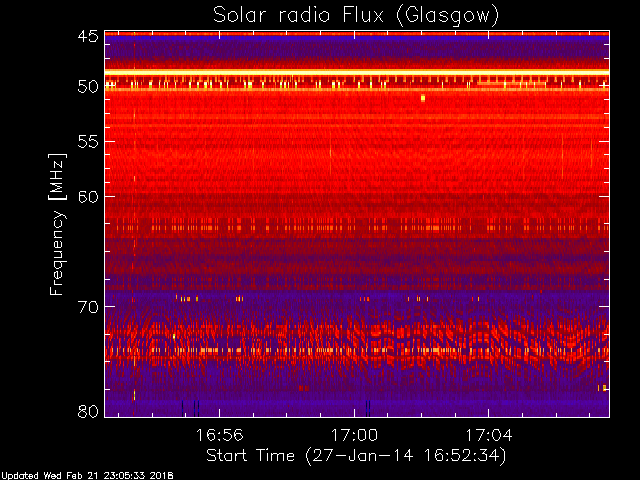The image size is (640, 480).
Task: Click the 55 MHz tick label
Action: click(88, 142)
